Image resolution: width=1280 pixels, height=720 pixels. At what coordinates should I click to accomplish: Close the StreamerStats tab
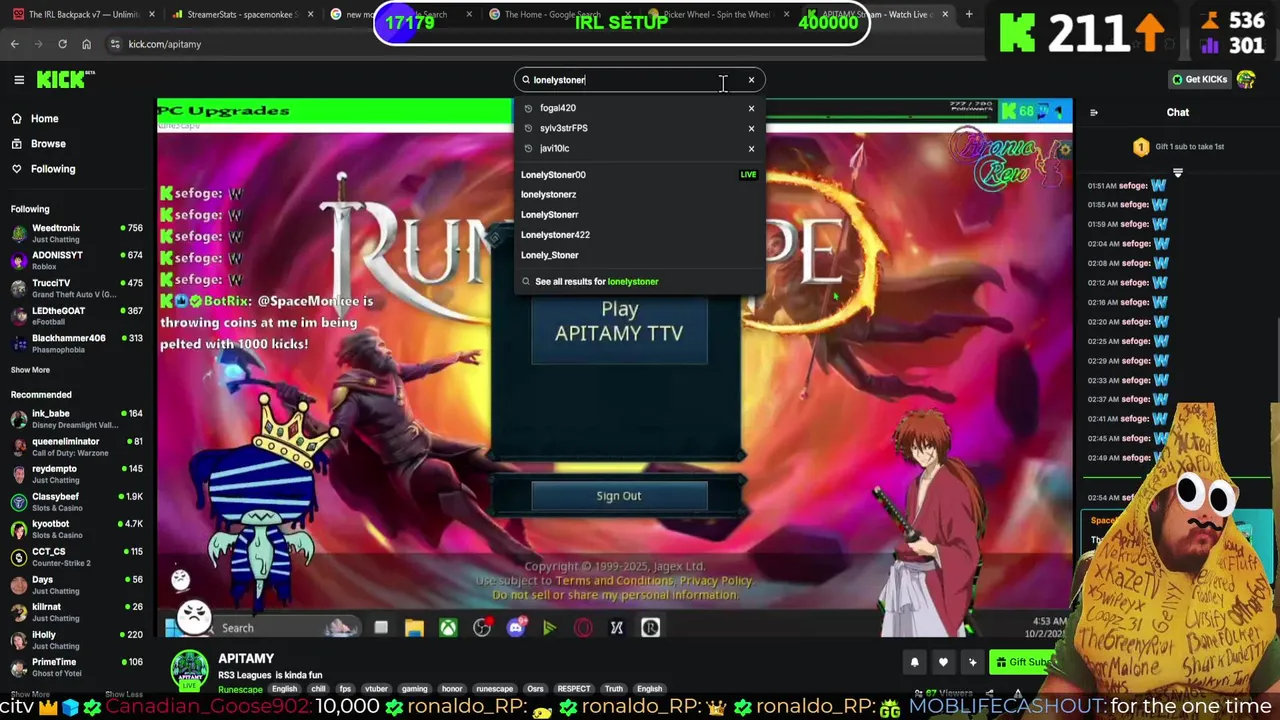(x=310, y=15)
